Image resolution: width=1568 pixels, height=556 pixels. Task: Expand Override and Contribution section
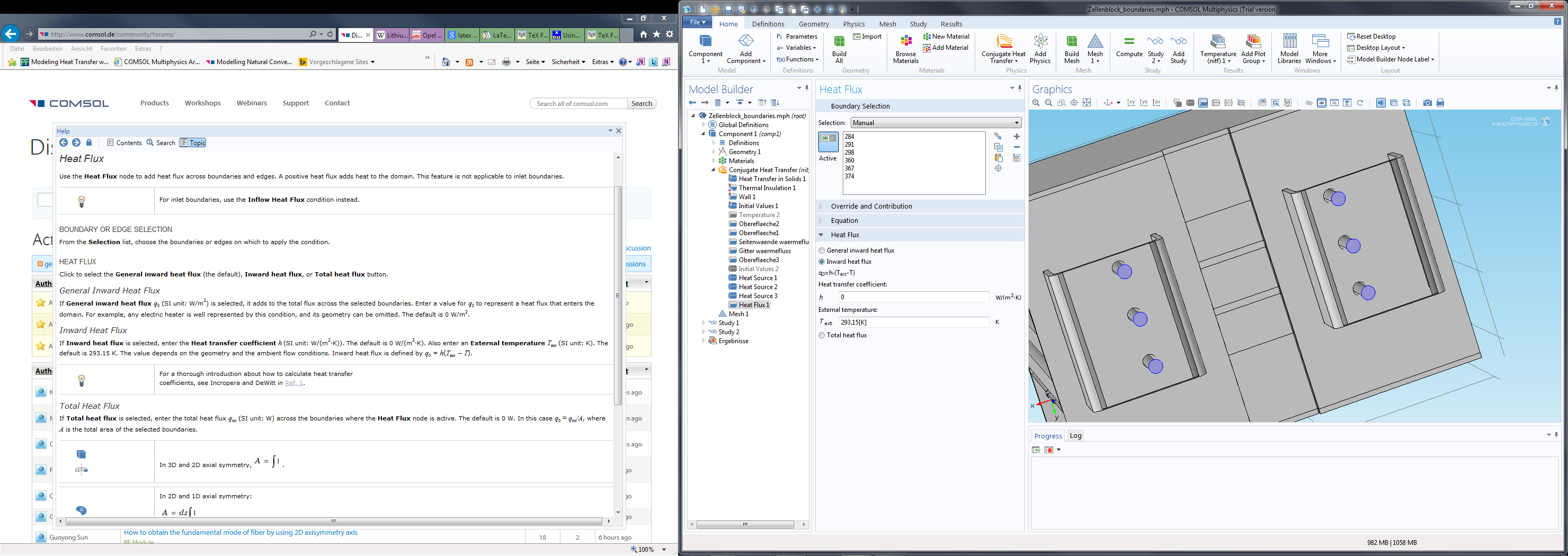click(821, 206)
